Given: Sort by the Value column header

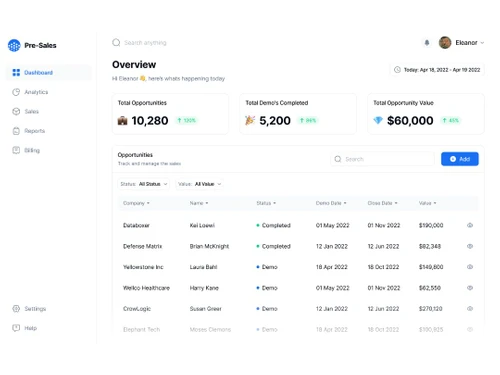Looking at the screenshot, I should pyautogui.click(x=427, y=203).
